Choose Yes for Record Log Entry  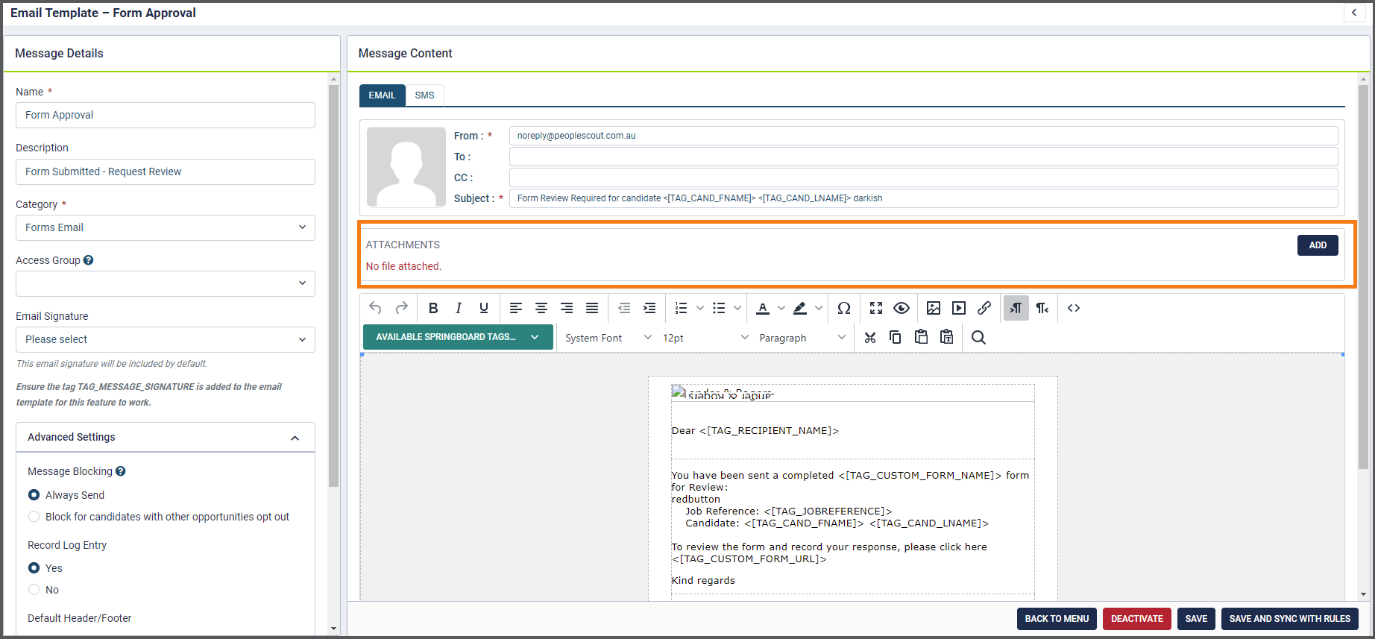pyautogui.click(x=34, y=568)
